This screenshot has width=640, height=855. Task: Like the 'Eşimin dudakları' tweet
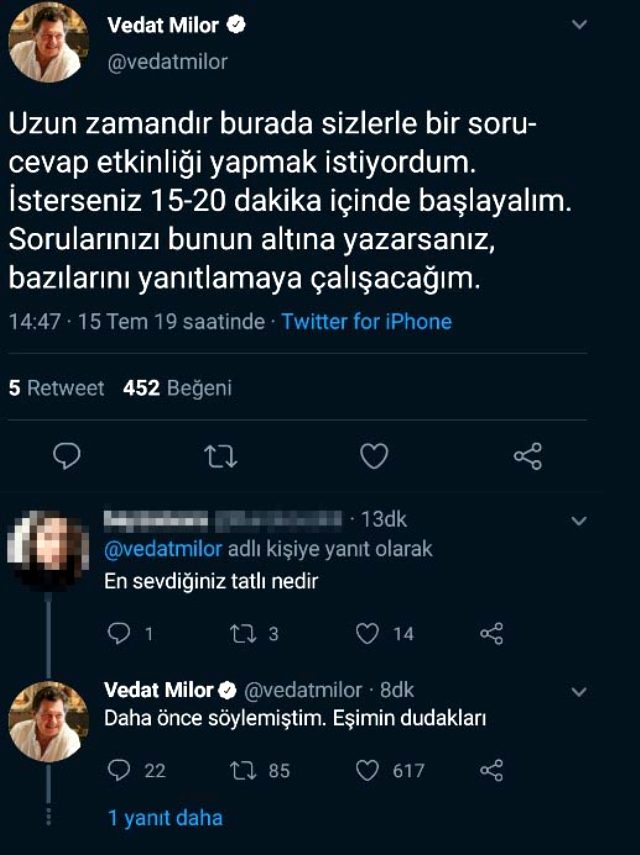click(368, 770)
